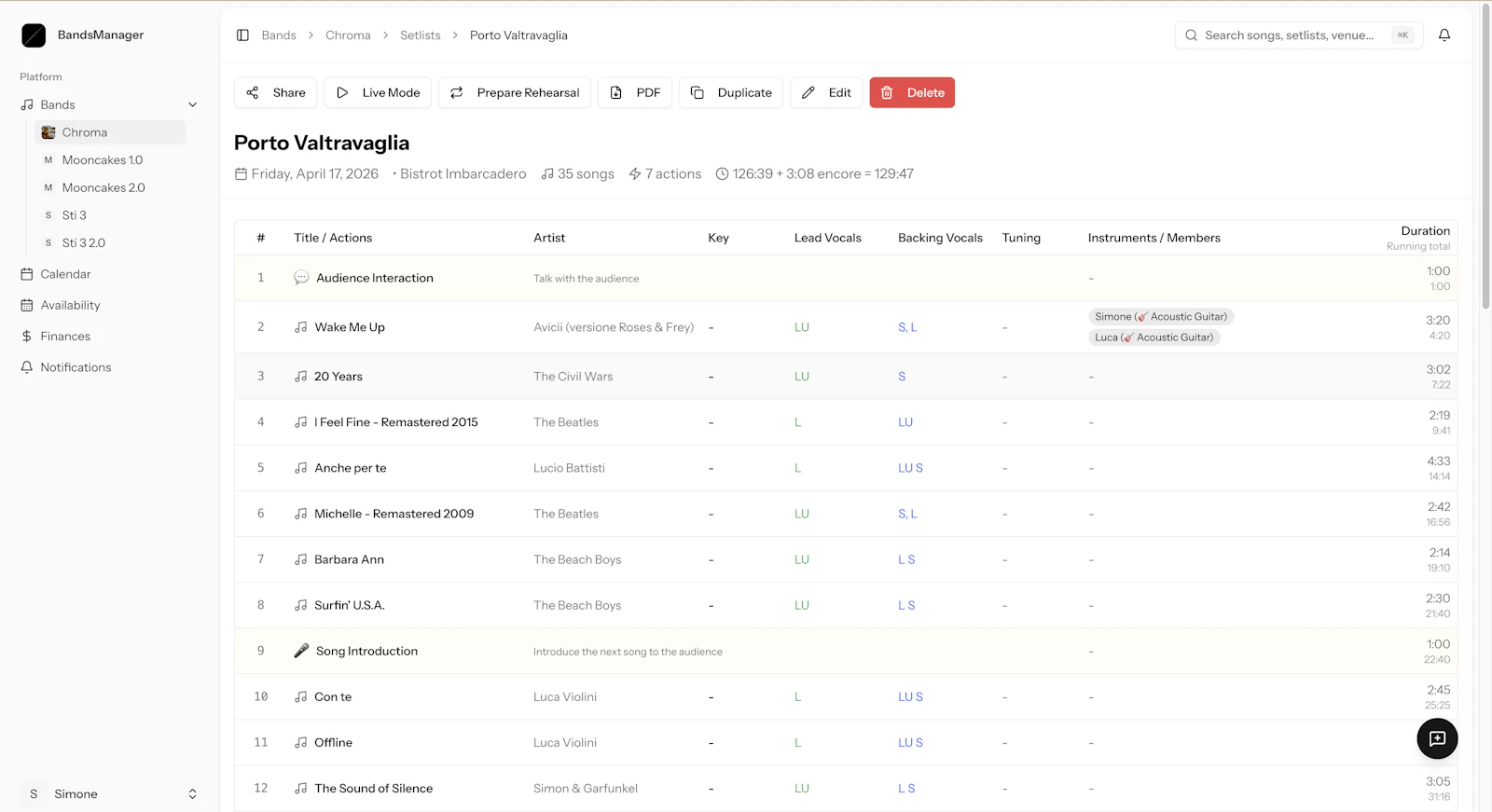Viewport: 1492px width, 812px height.
Task: Share the setlist
Action: [x=276, y=92]
